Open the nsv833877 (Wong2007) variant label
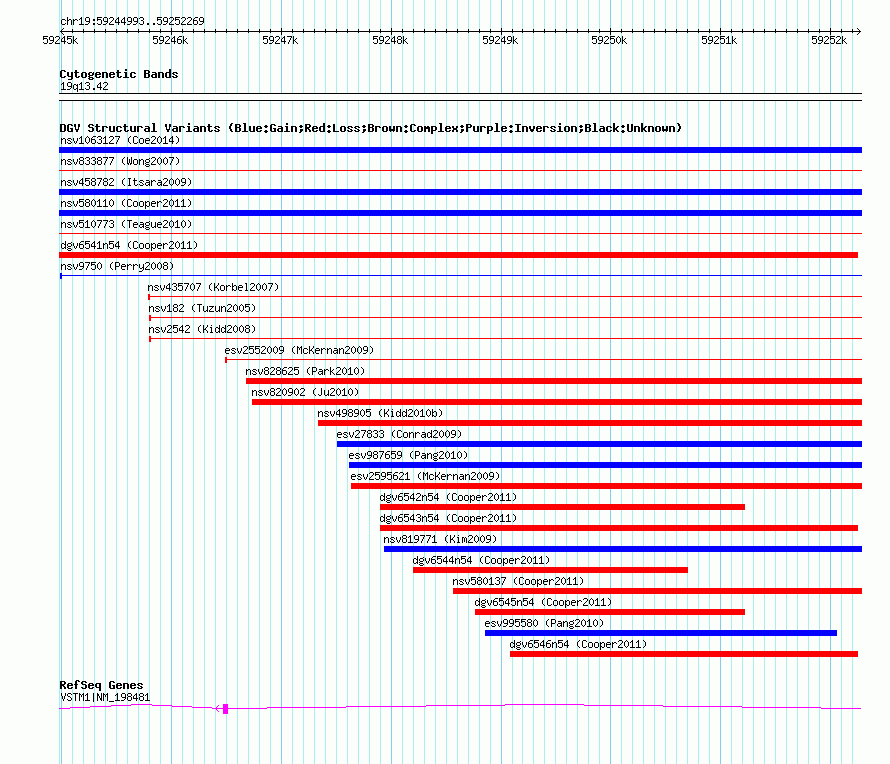 pos(120,161)
